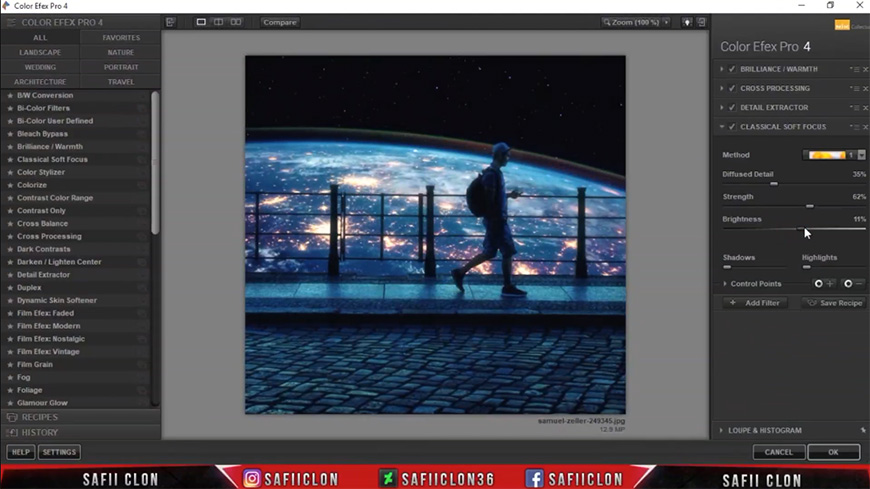Open options menu for Brilliance / Warmth filter
Image resolution: width=870 pixels, height=489 pixels.
pos(855,69)
